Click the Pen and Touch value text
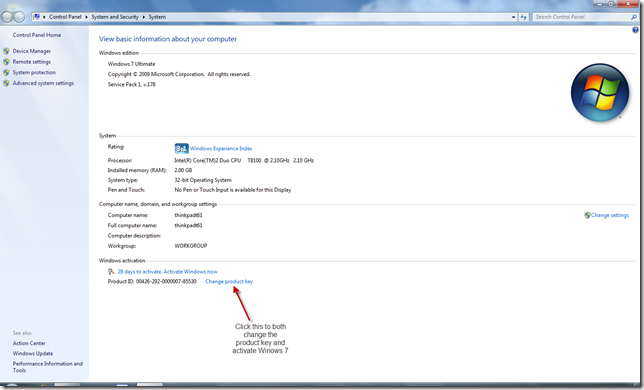 233,190
